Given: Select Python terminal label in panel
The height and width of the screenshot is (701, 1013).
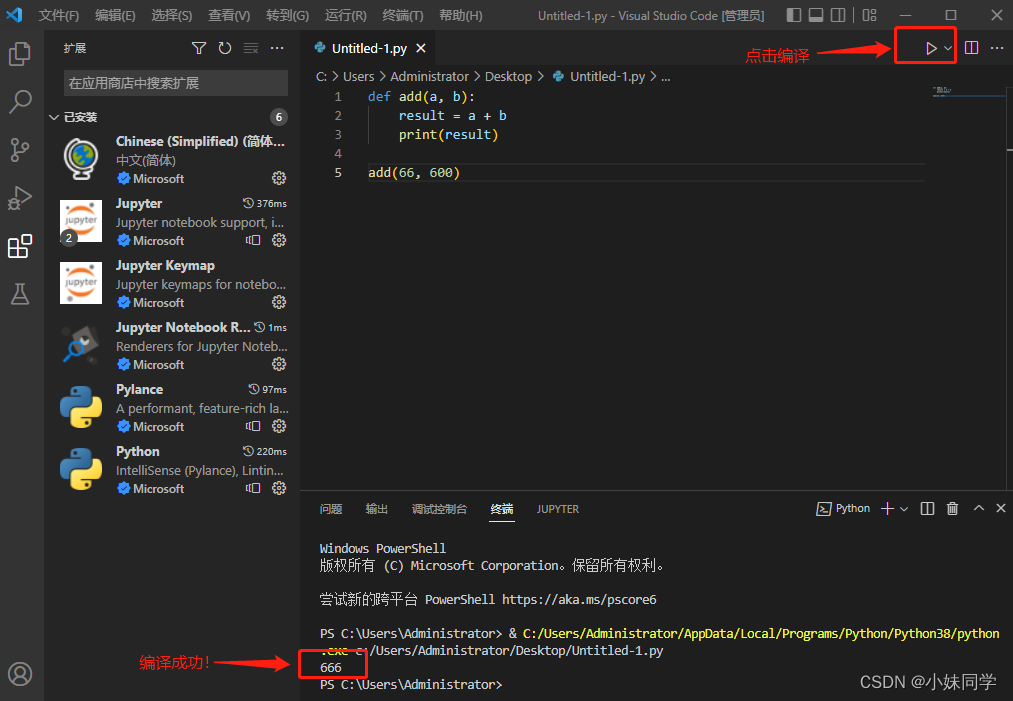Looking at the screenshot, I should click(x=844, y=509).
